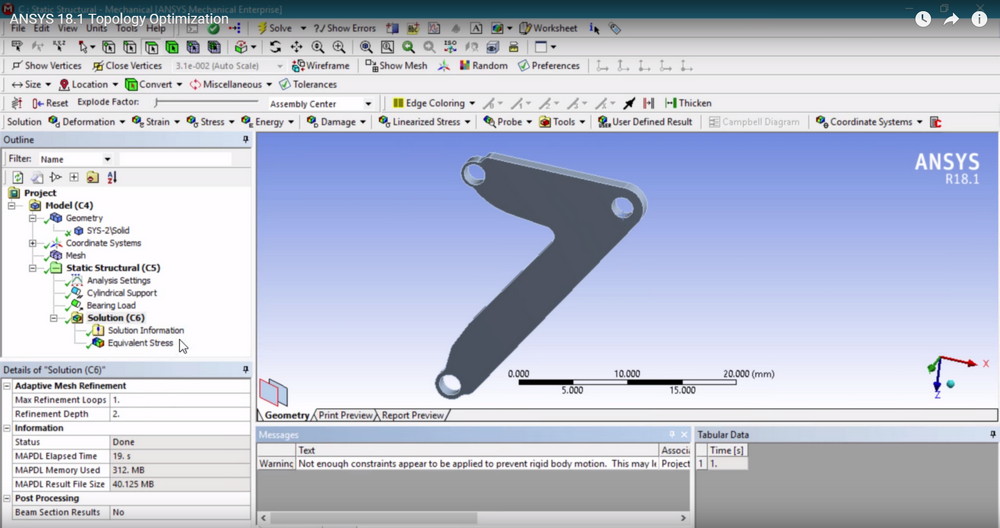This screenshot has width=1000, height=528.
Task: Choose Edge selection filter
Action: click(x=130, y=47)
